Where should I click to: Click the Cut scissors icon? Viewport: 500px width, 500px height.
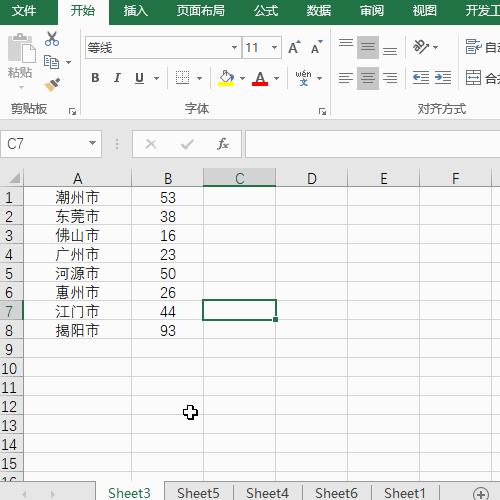pos(52,39)
